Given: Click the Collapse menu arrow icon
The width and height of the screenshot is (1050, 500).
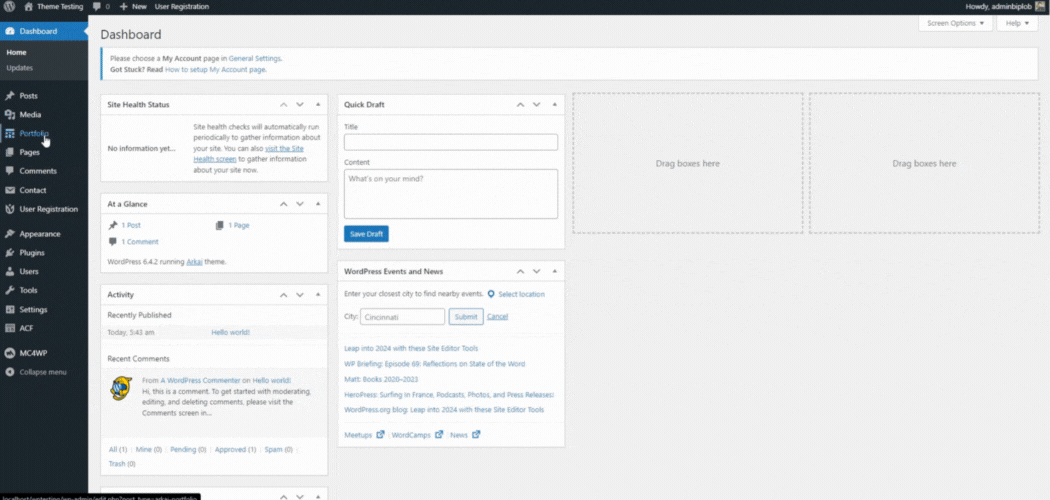Looking at the screenshot, I should [10, 372].
